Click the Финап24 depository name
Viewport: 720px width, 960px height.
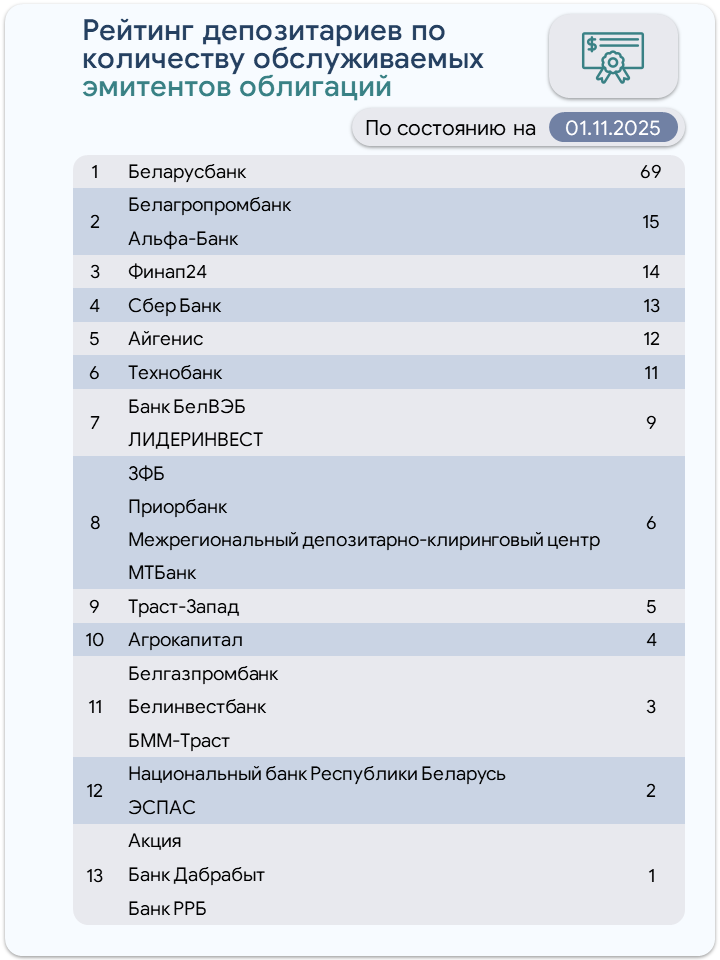[x=167, y=272]
